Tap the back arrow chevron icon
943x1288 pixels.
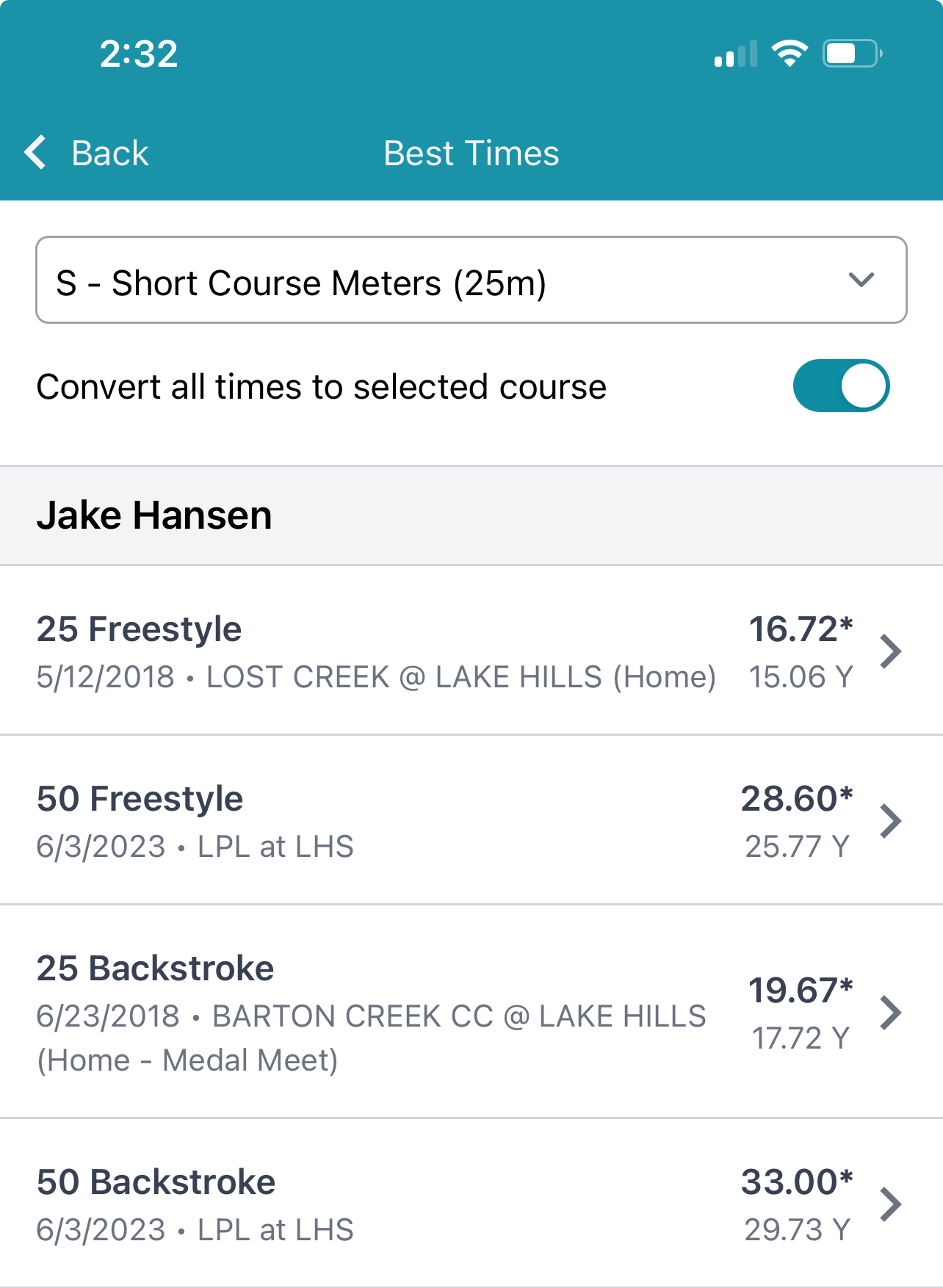click(x=35, y=153)
